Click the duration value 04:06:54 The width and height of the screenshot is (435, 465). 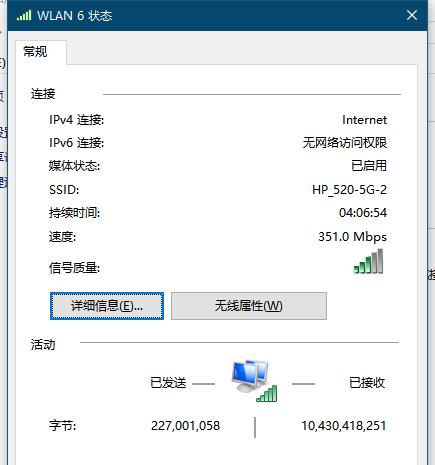[363, 213]
